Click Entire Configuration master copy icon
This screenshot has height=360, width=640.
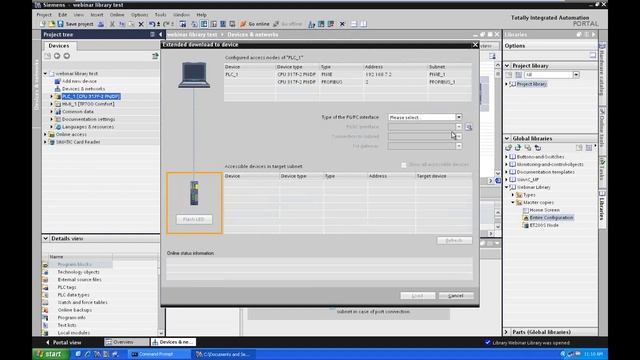[526, 218]
